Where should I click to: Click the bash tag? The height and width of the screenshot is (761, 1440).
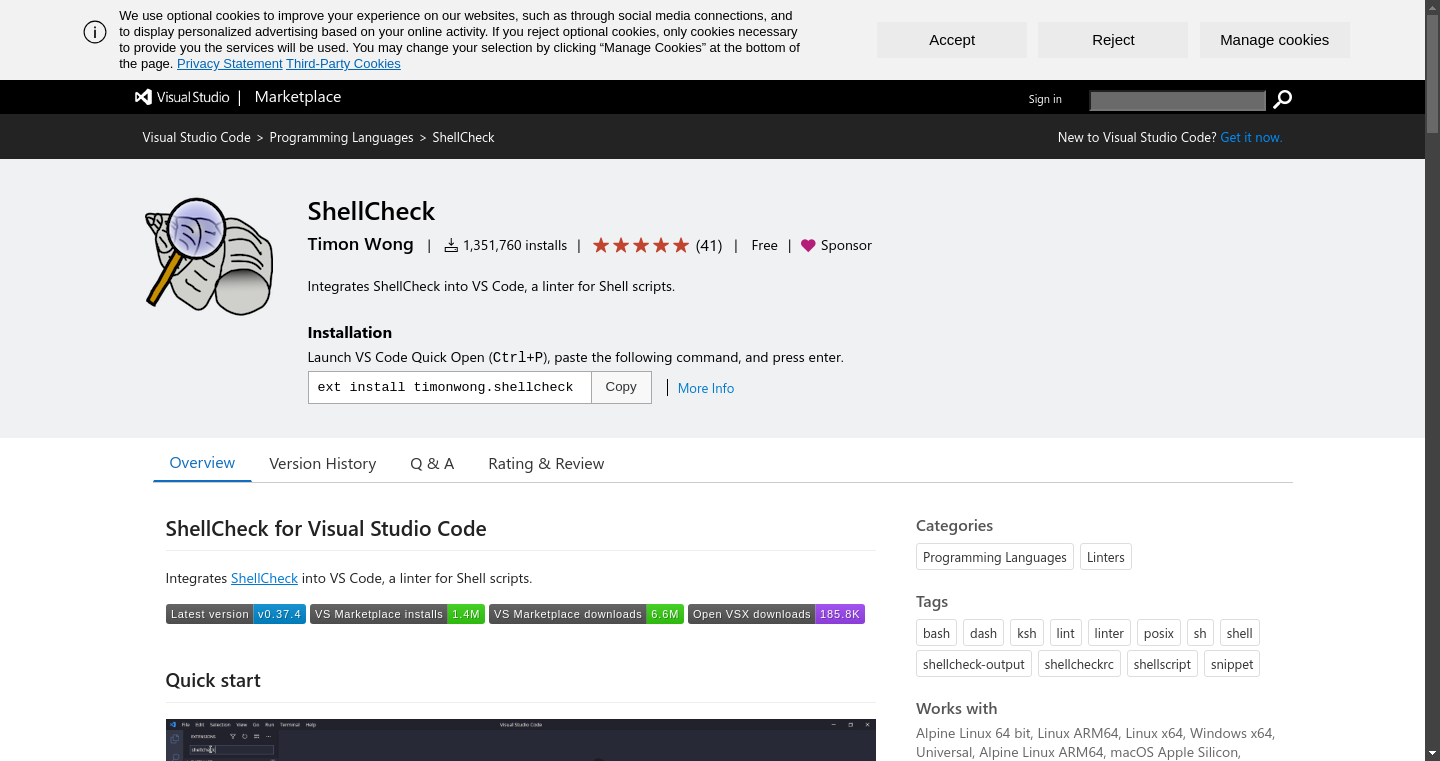click(x=937, y=633)
